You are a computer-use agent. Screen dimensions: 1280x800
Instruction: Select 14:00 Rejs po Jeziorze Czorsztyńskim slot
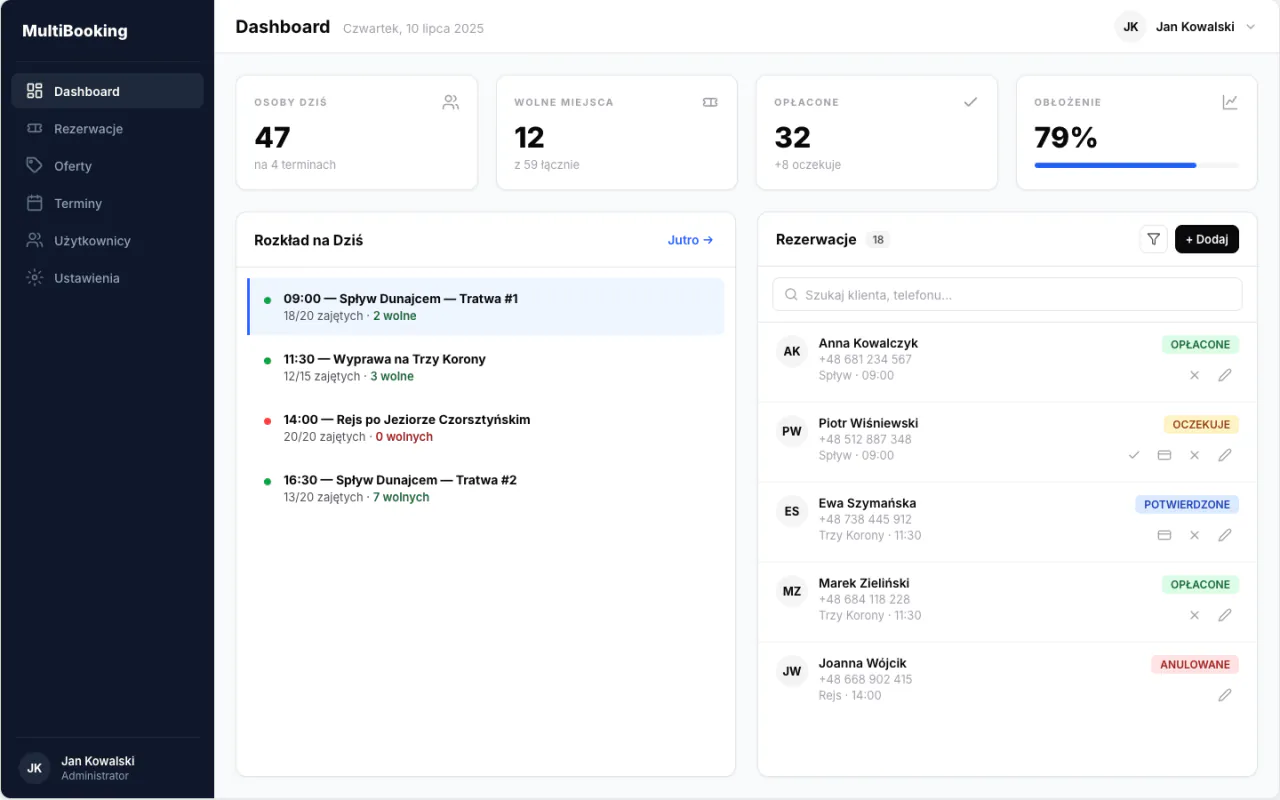click(x=485, y=427)
